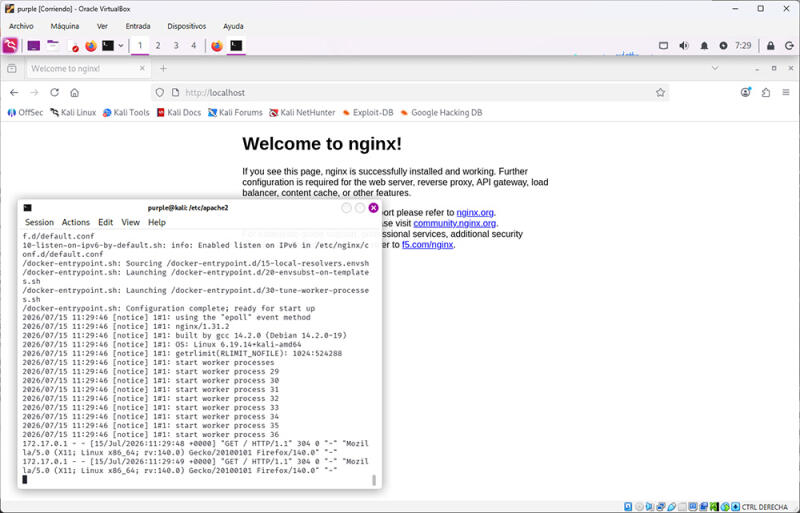Click the VirtualBox CTRL DERECHA host key indicator
800x513 pixels.
(764, 507)
